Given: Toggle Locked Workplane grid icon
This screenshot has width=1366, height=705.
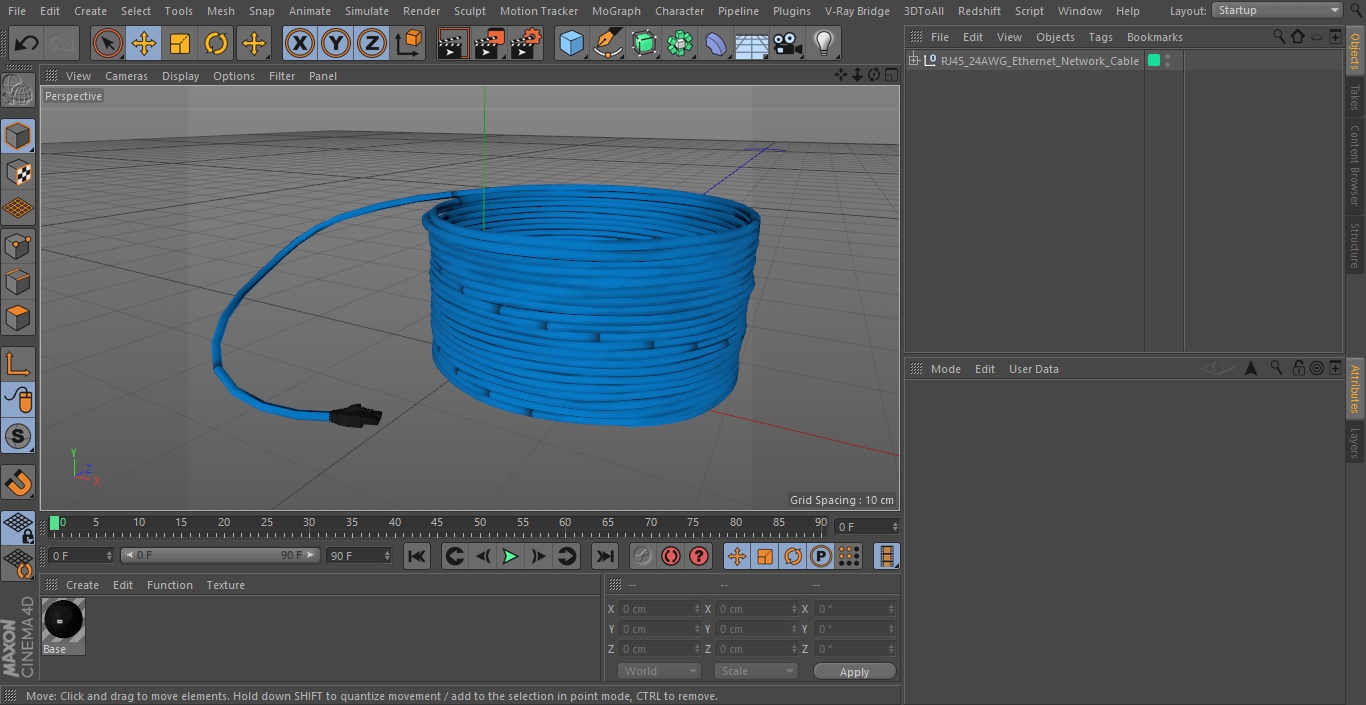Looking at the screenshot, I should pos(18,527).
